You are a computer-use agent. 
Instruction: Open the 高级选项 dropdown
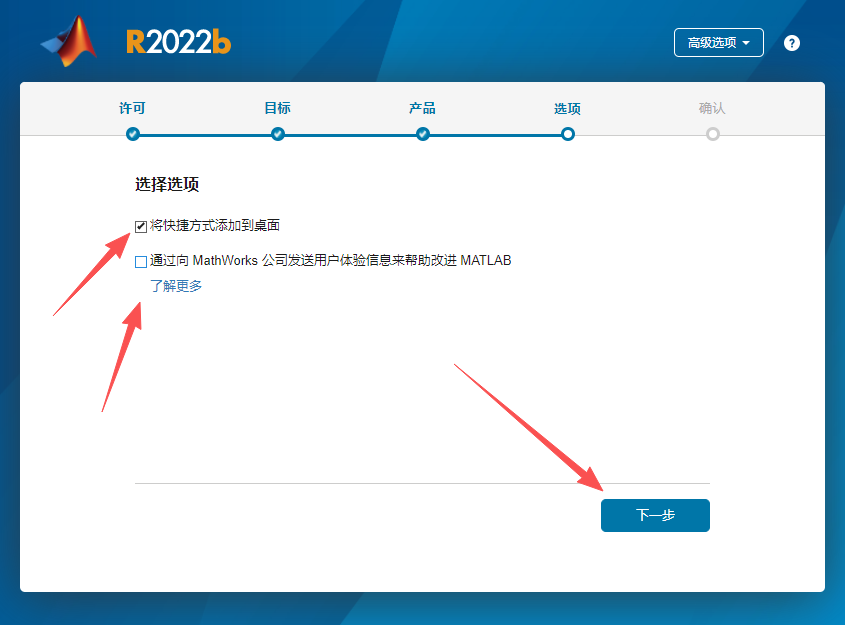tap(712, 42)
